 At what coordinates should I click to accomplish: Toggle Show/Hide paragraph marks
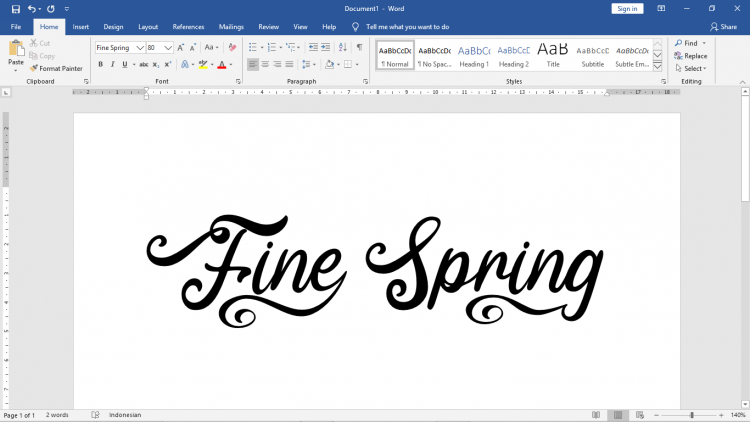[359, 47]
